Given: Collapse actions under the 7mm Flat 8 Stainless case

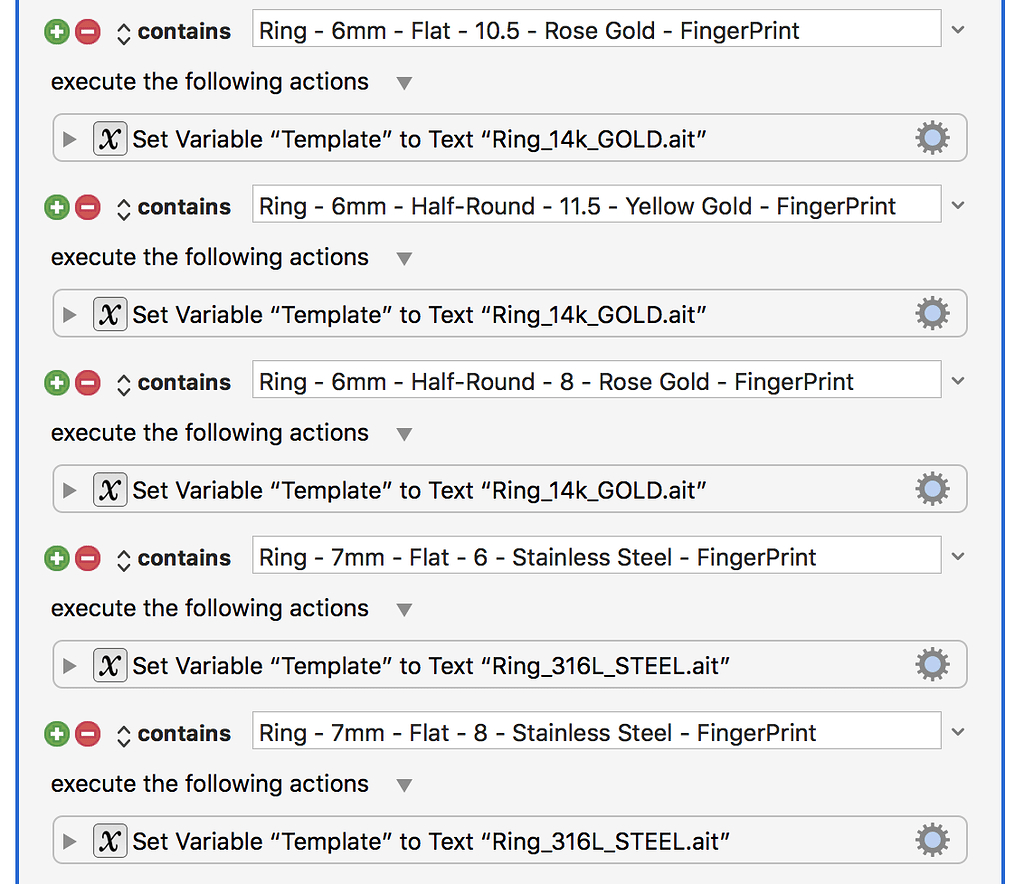Looking at the screenshot, I should point(404,785).
